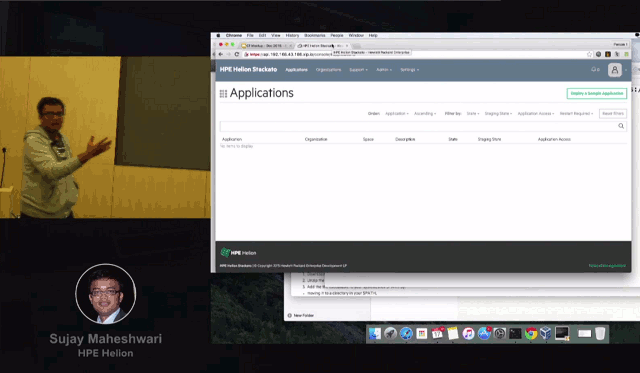The image size is (640, 373).
Task: Sort by the Organization column header
Action: coord(316,139)
